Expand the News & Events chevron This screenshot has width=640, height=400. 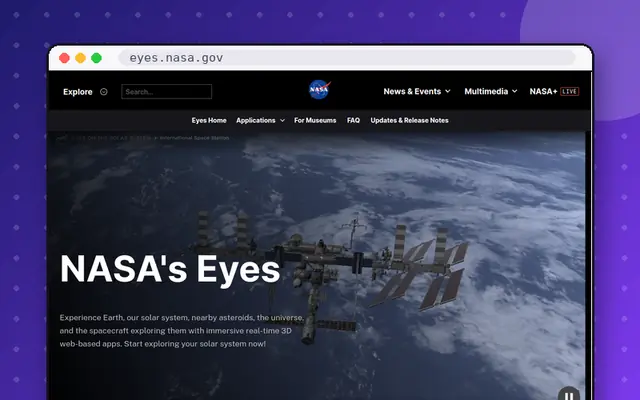[448, 91]
